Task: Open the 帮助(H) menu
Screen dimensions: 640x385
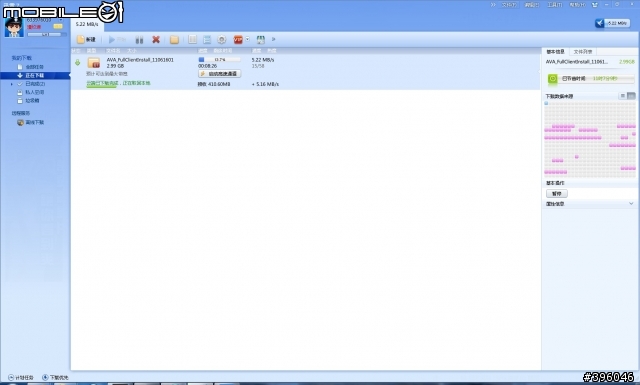Action: [577, 5]
